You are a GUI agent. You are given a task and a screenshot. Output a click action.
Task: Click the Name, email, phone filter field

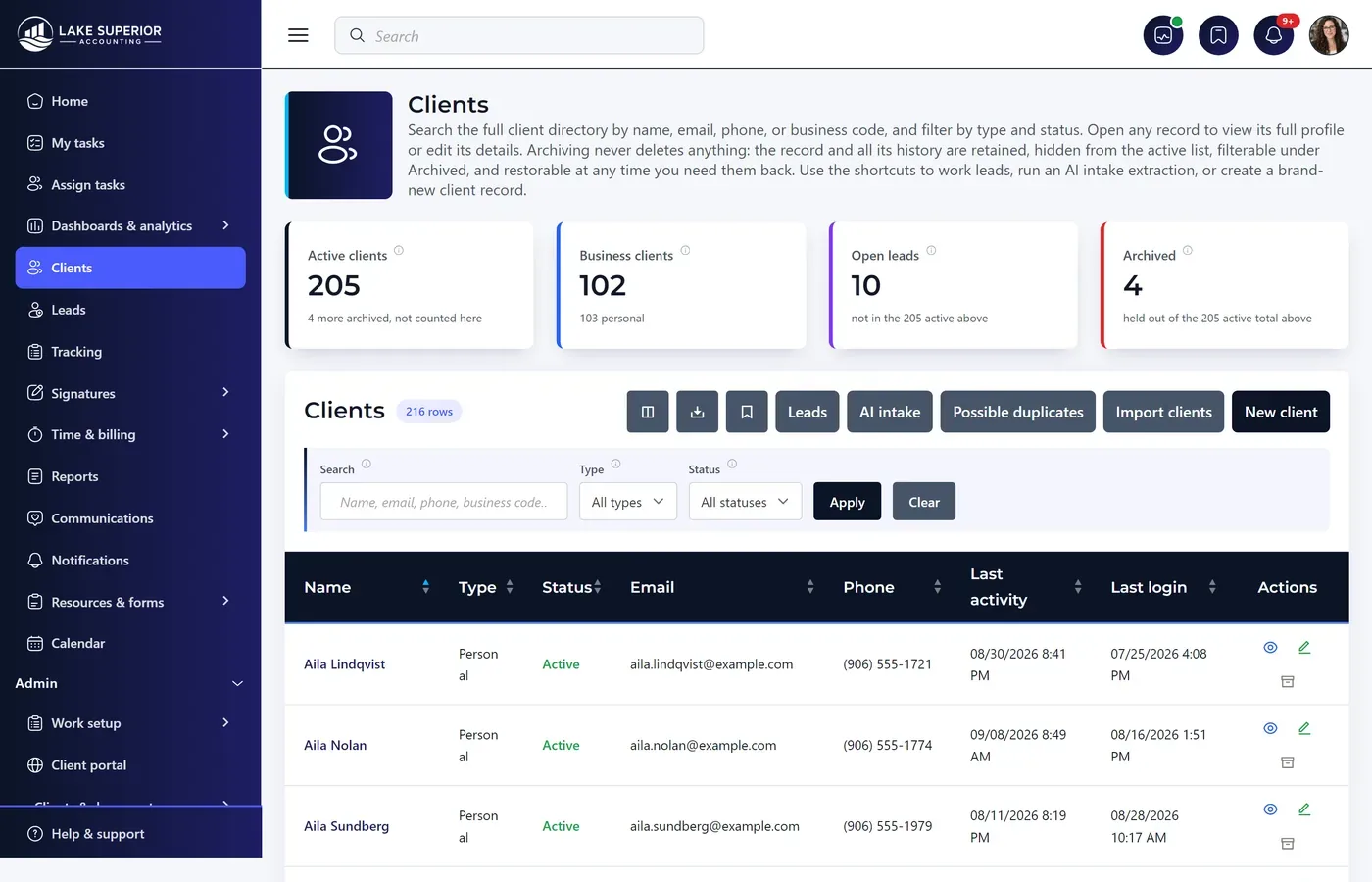[x=444, y=502]
